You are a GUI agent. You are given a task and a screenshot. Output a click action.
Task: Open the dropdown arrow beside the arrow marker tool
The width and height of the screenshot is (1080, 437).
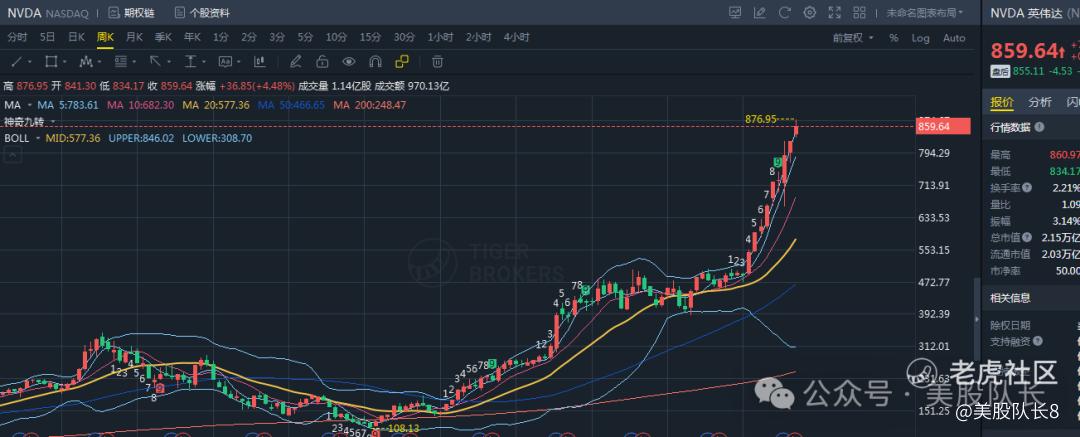[x=169, y=62]
